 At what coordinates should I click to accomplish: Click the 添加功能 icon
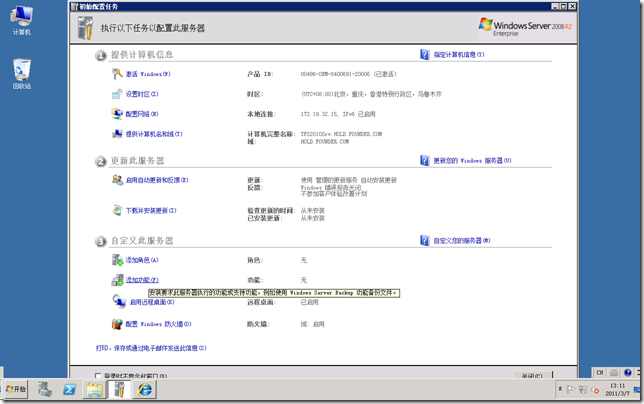(x=117, y=280)
